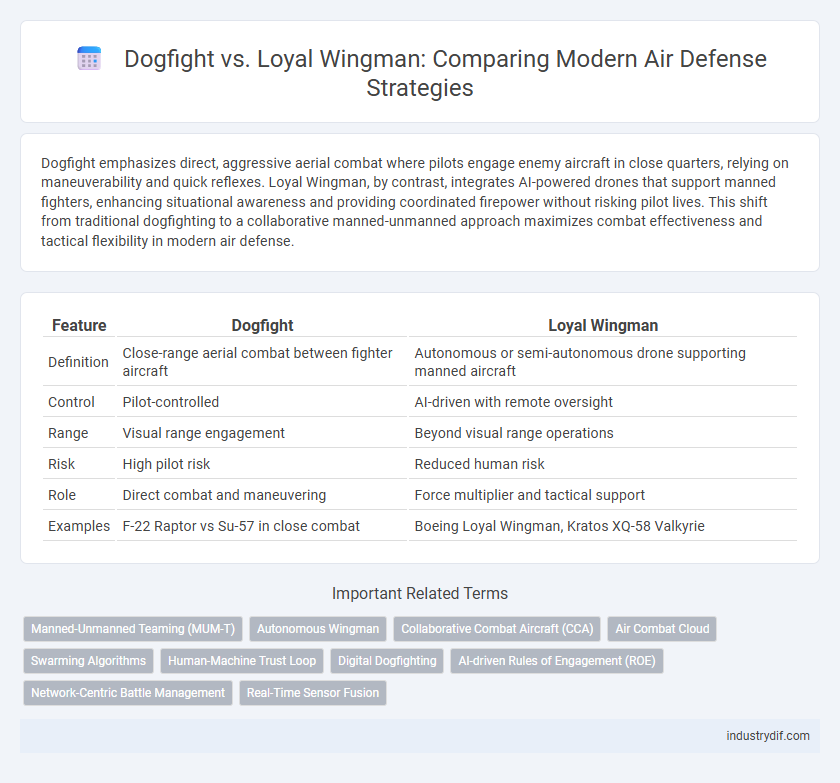840x783 pixels.
Task: Click the 'High pilot risk' cell
Action: click(262, 464)
